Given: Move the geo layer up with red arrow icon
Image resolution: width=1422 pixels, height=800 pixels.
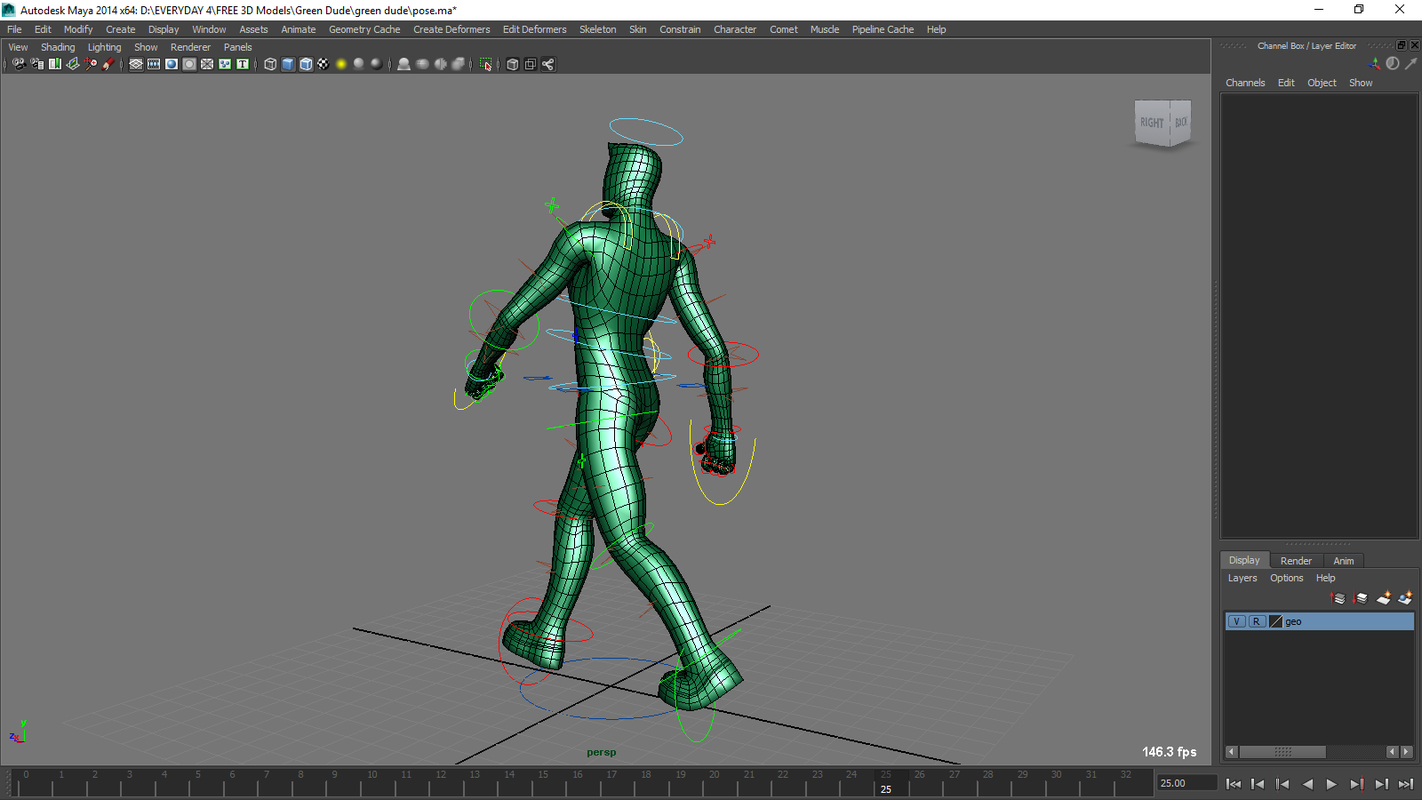Looking at the screenshot, I should (1338, 598).
